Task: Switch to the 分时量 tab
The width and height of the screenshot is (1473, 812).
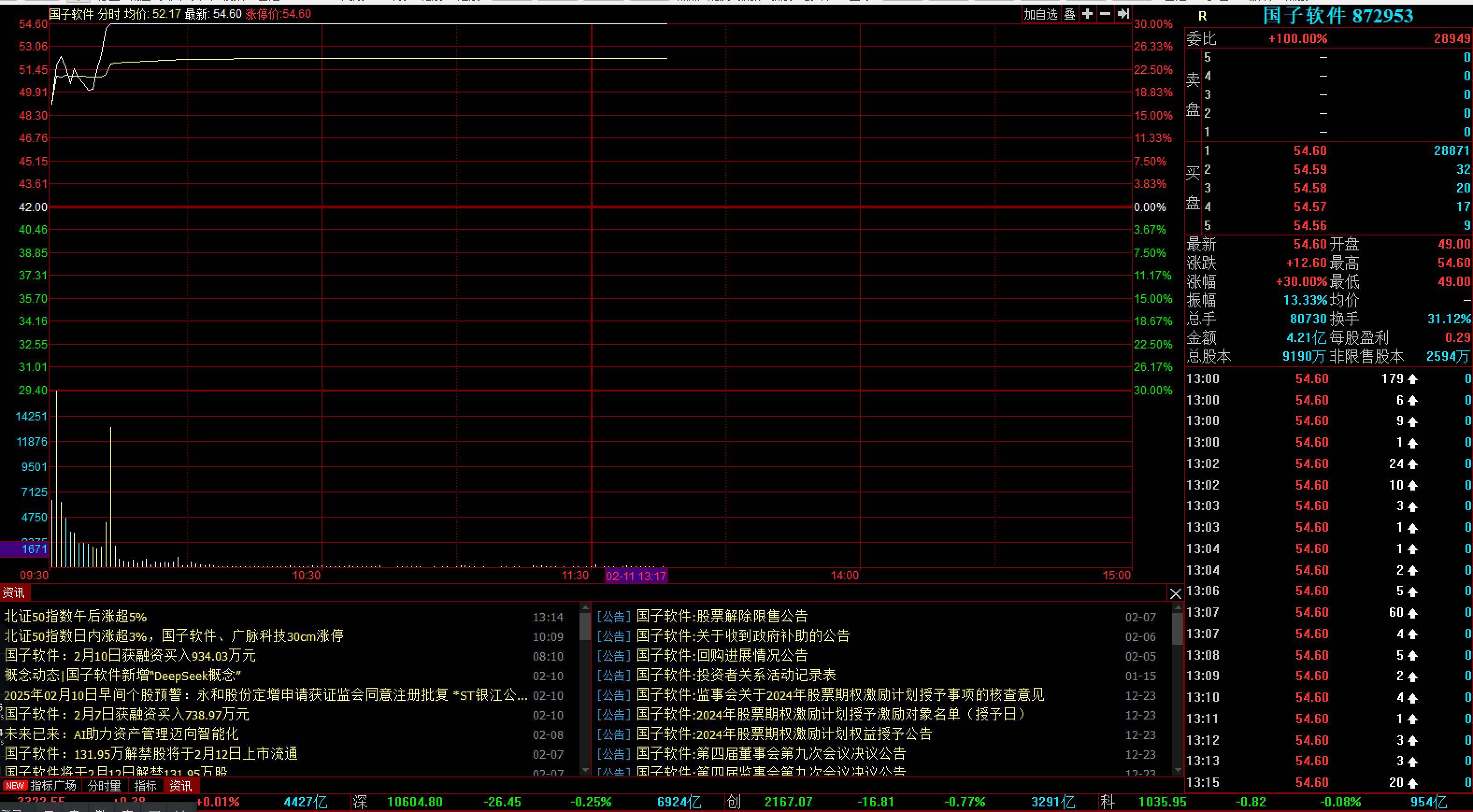Action: tap(104, 786)
